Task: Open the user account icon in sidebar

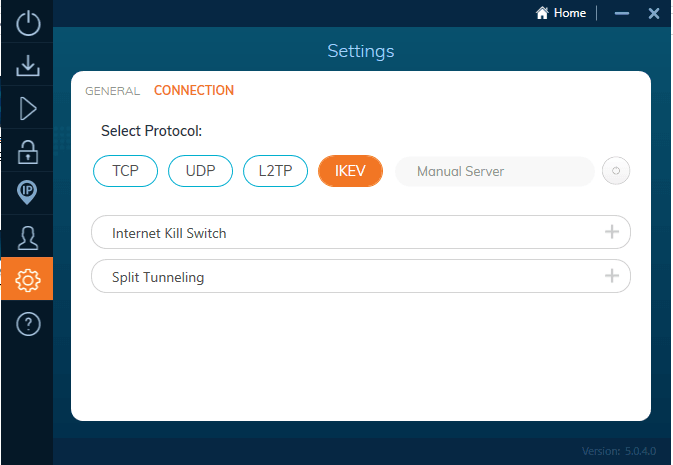Action: [28, 238]
